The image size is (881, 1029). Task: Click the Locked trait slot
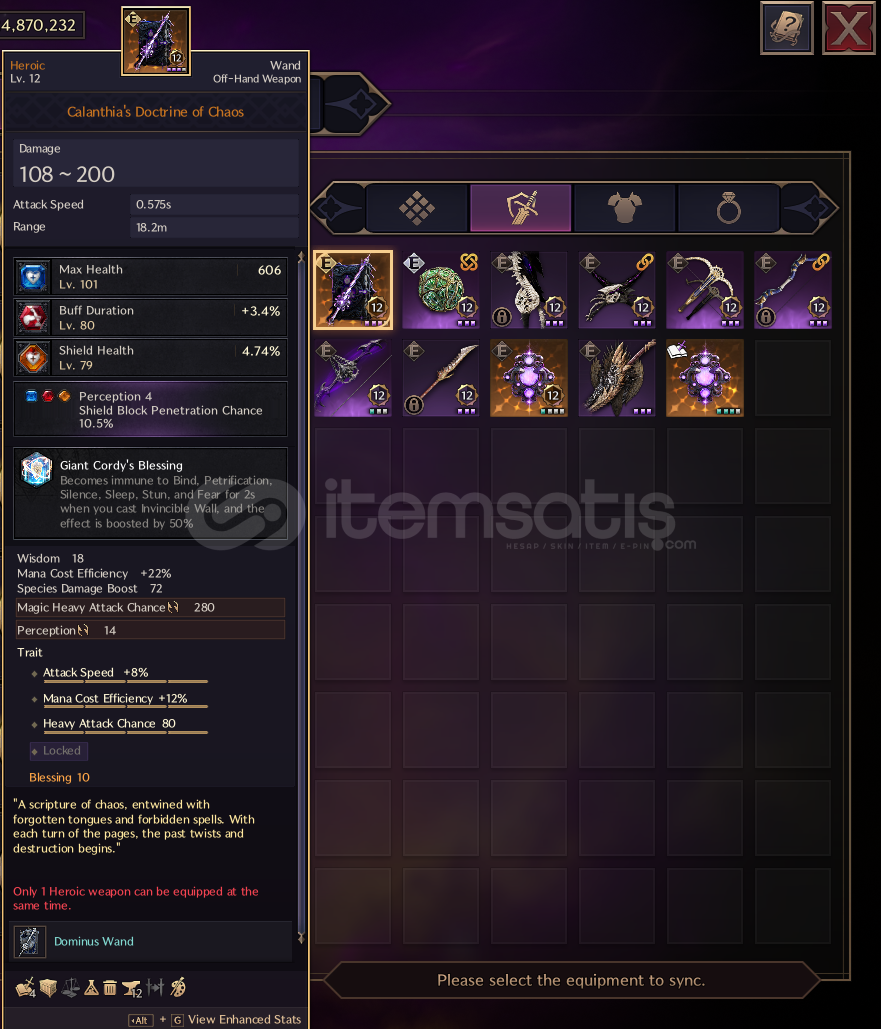click(x=59, y=750)
